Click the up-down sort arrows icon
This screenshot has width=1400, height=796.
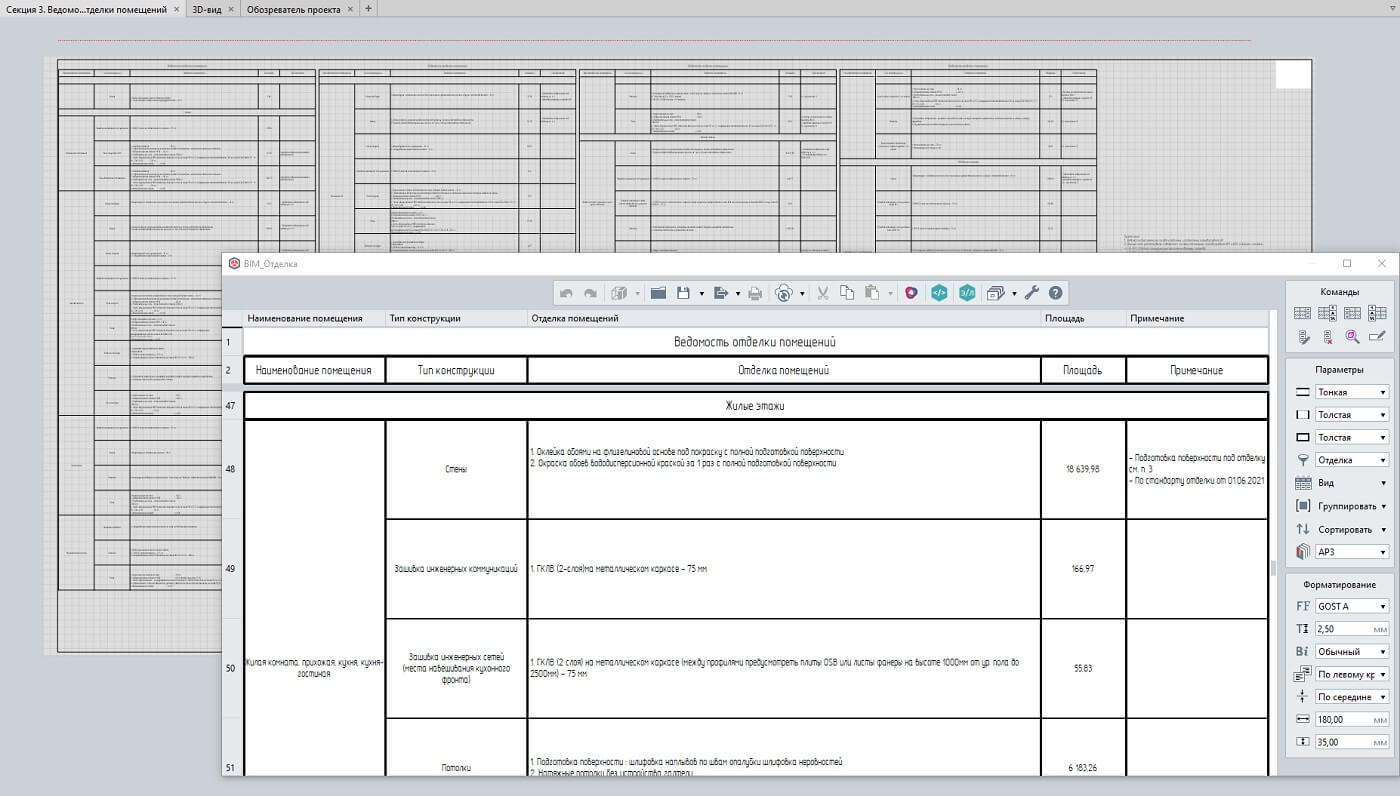coord(1302,528)
